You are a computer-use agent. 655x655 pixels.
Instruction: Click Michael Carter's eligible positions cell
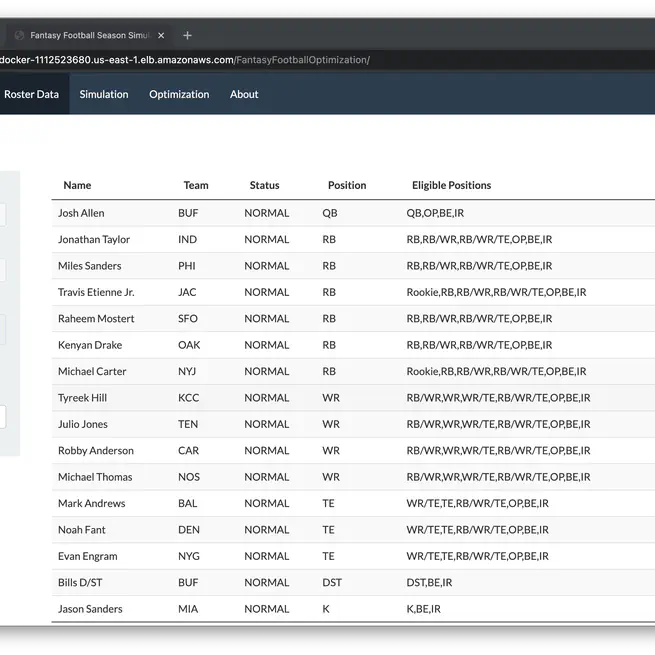[x=496, y=371]
